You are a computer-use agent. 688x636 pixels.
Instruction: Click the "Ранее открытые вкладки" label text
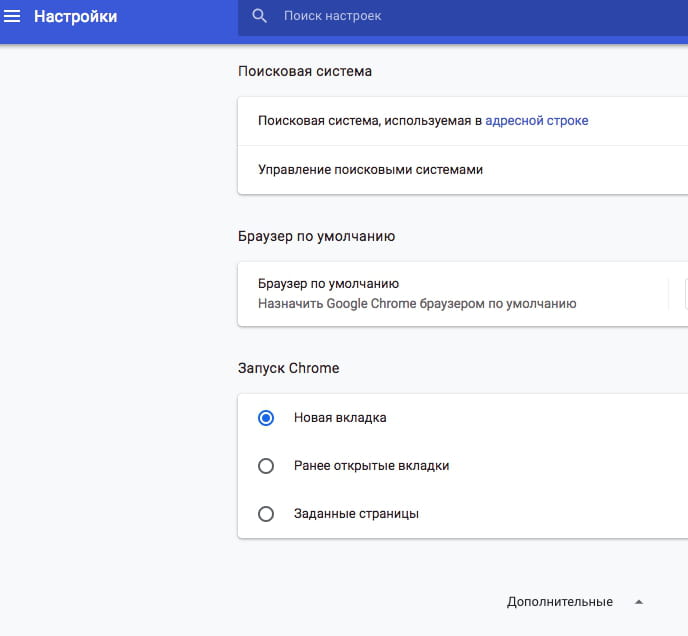pos(371,466)
